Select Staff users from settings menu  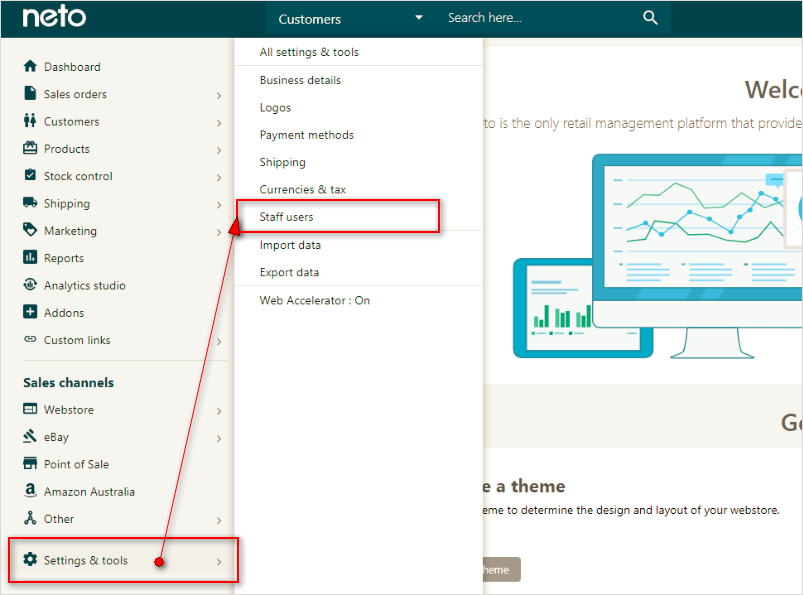287,217
